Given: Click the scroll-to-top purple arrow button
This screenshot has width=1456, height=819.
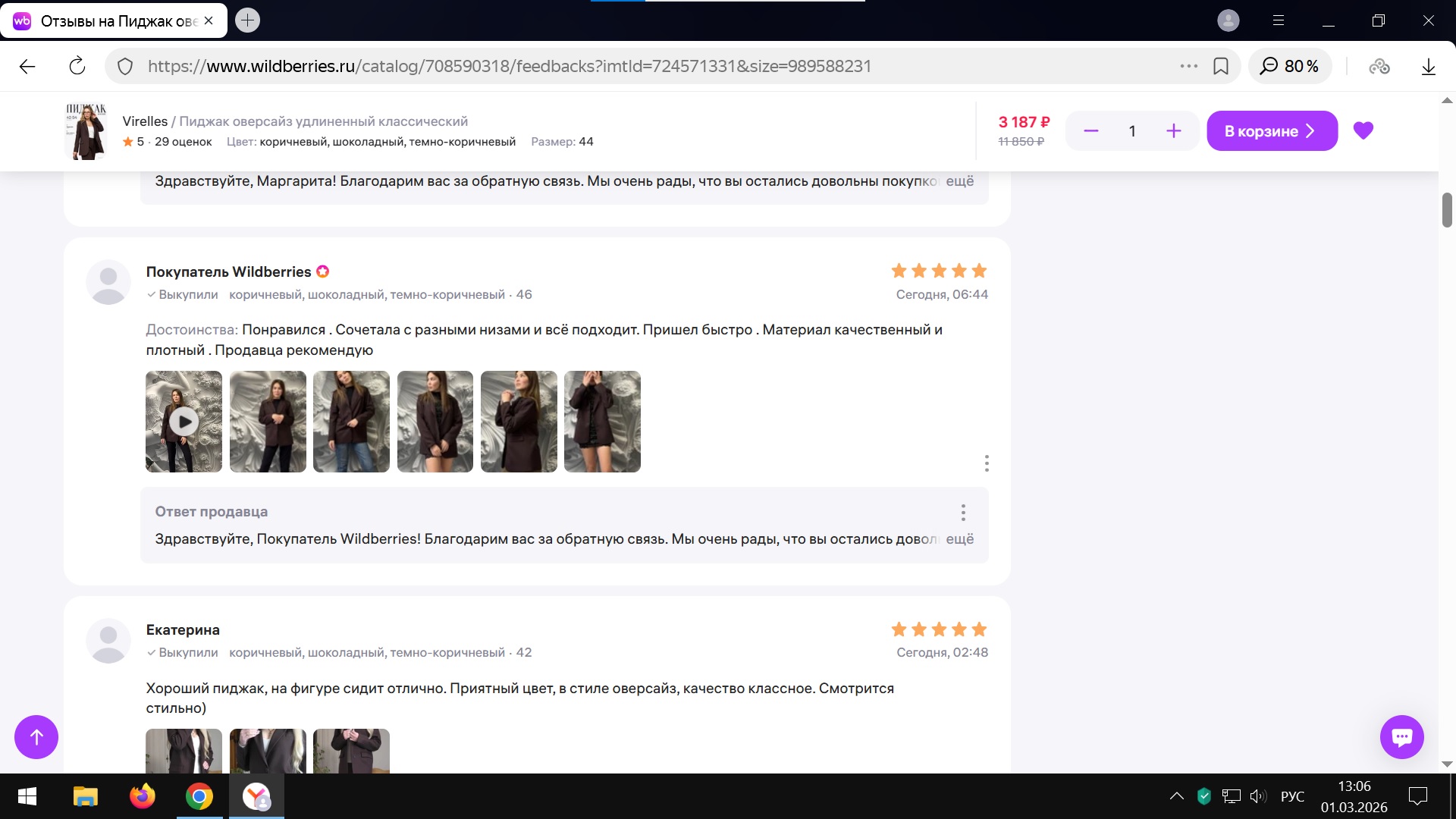Looking at the screenshot, I should tap(36, 736).
